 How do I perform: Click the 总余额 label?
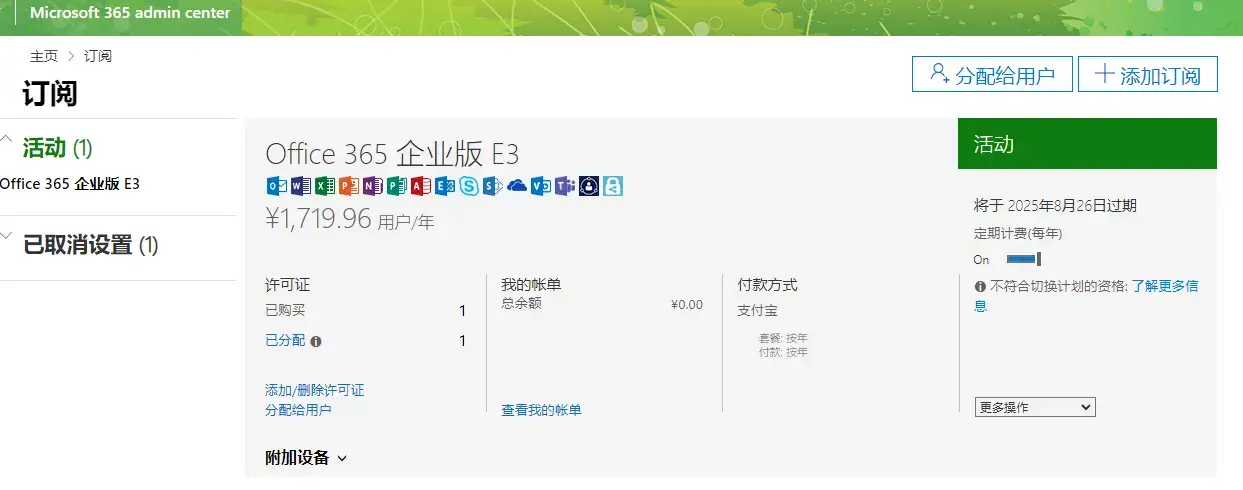tap(521, 303)
